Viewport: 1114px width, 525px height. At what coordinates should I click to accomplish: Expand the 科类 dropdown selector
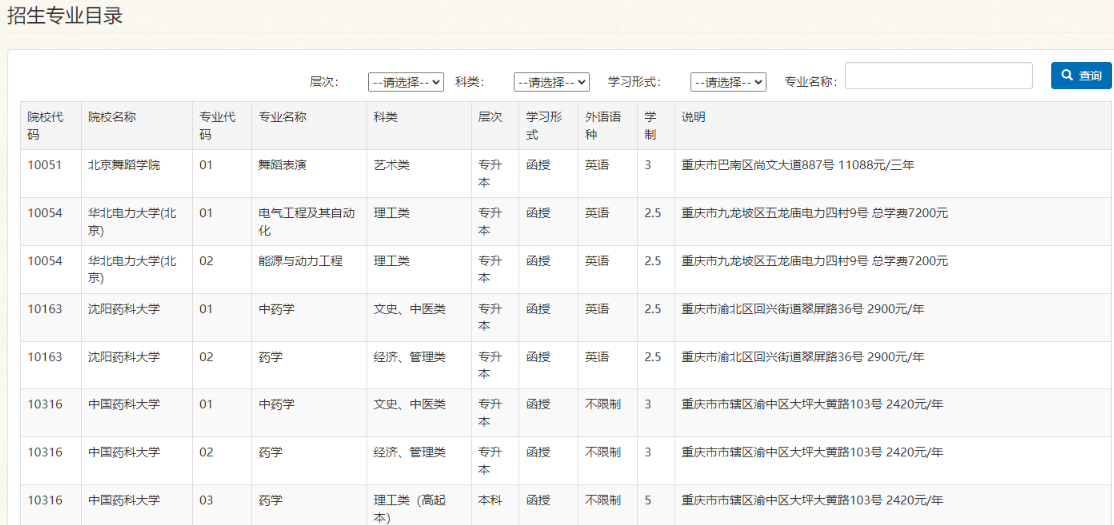551,82
